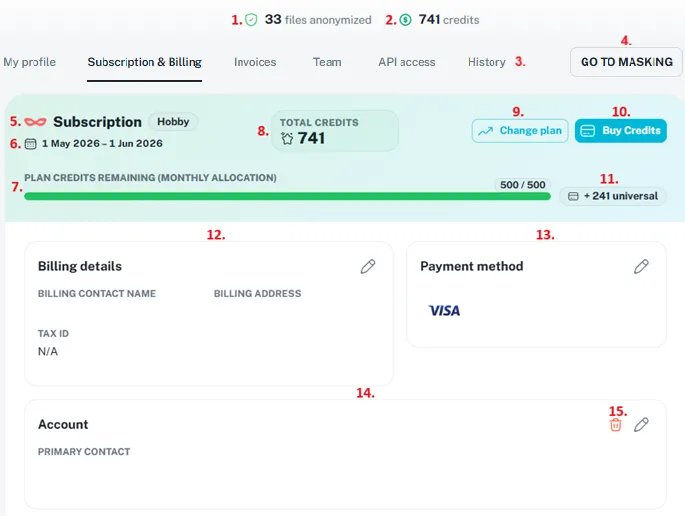Click the green shield files anonymized icon
The height and width of the screenshot is (516, 685).
pyautogui.click(x=251, y=20)
